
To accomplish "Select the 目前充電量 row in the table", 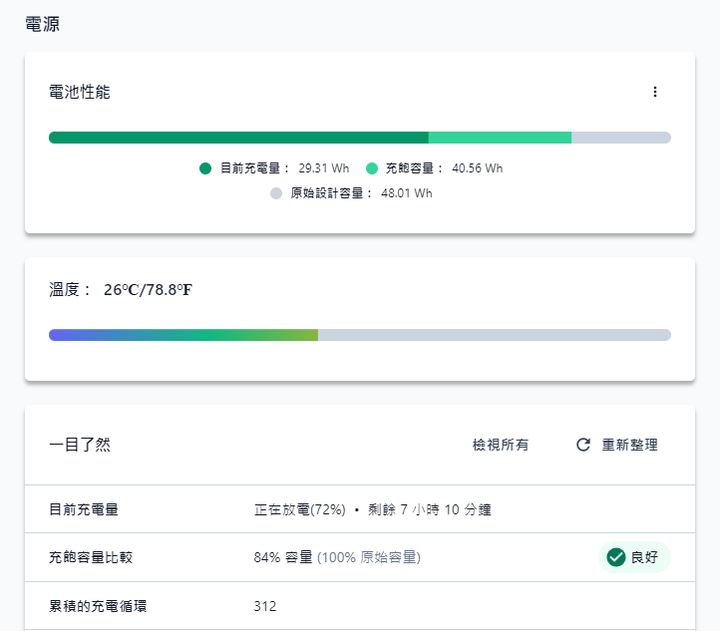I will click(x=360, y=509).
